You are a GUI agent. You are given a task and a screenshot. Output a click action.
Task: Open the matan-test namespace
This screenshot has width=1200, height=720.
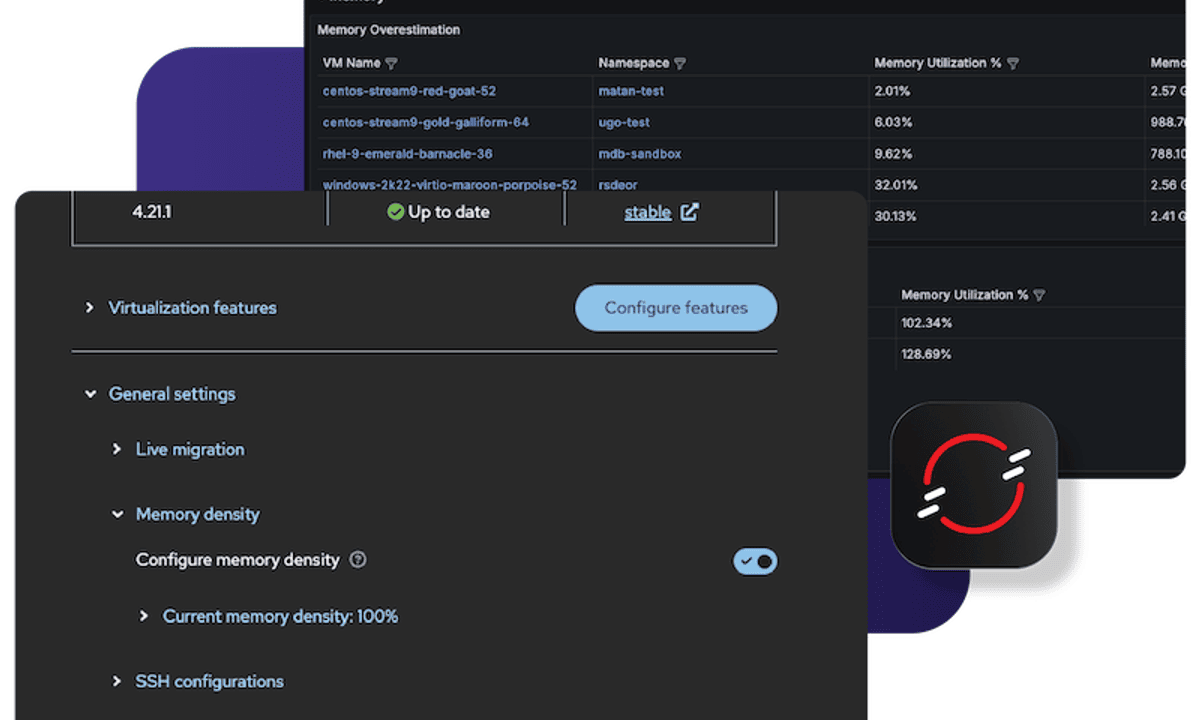click(631, 91)
